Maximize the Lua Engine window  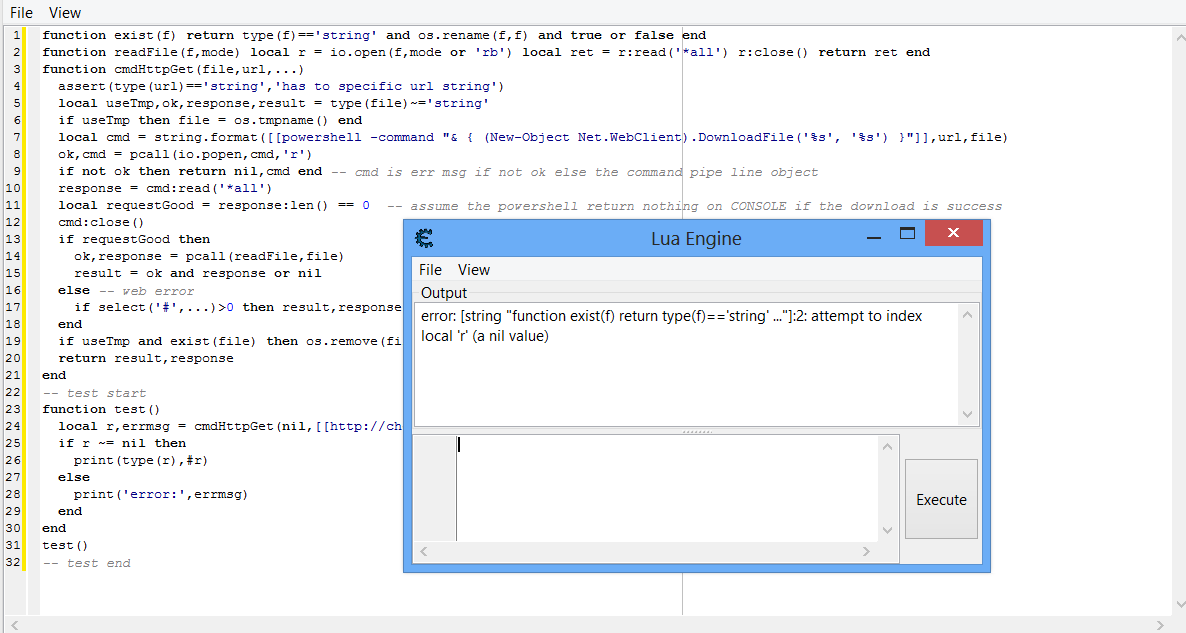pos(907,234)
